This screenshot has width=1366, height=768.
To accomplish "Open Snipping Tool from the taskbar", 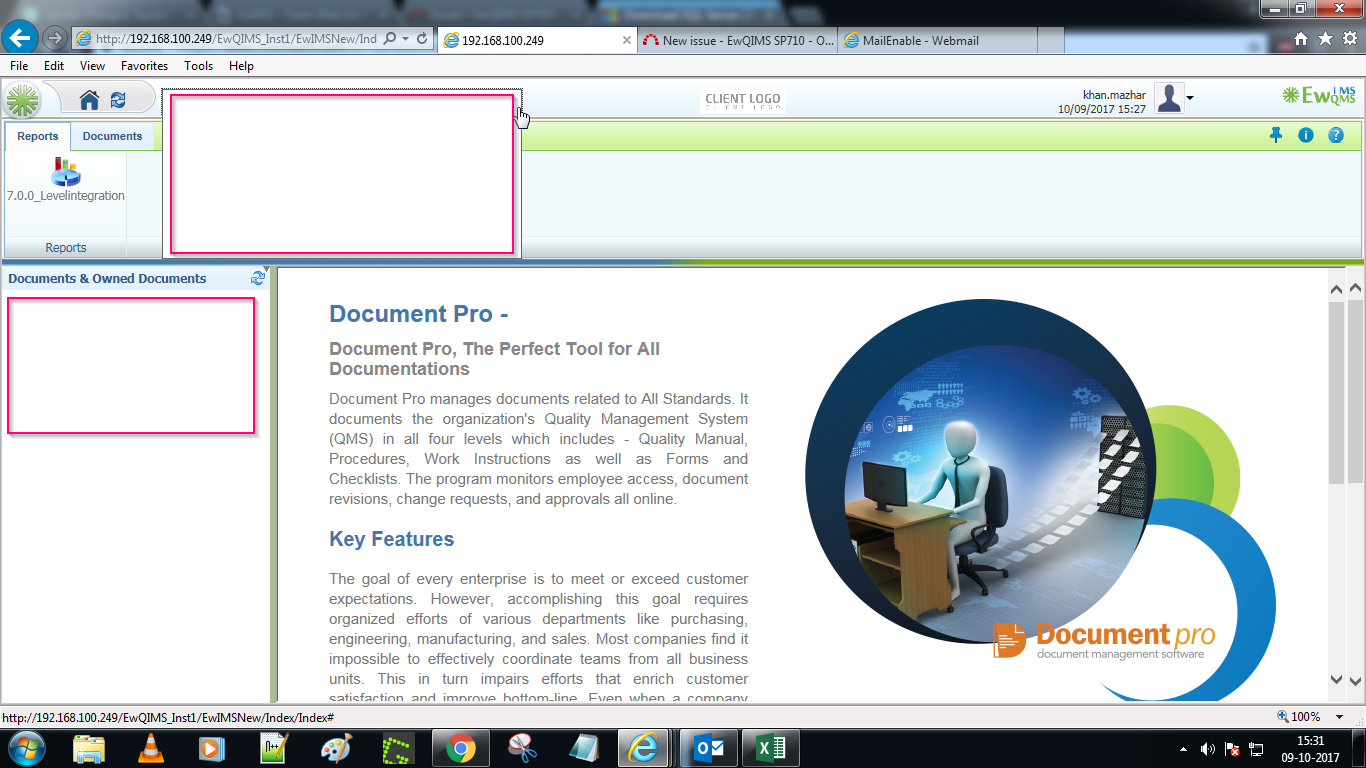I will tap(520, 748).
